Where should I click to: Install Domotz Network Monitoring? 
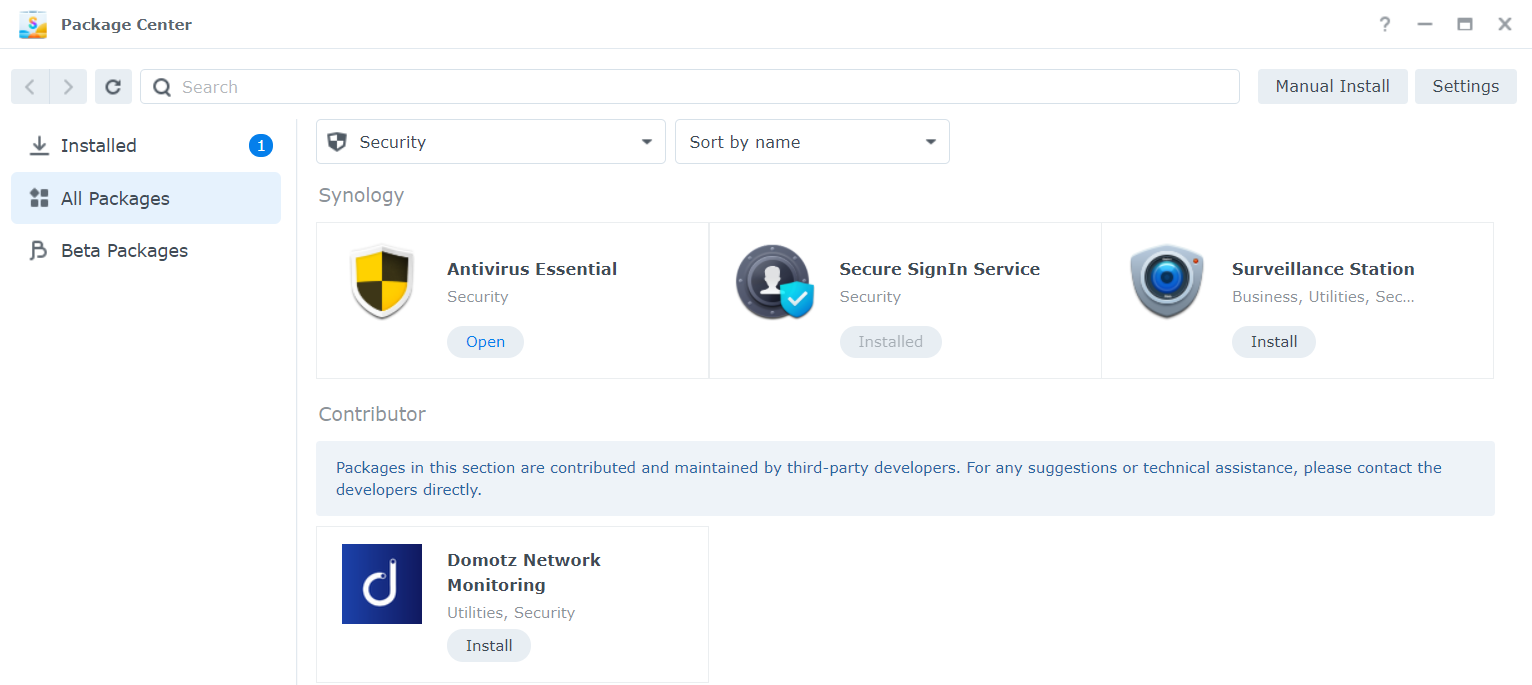(x=489, y=646)
